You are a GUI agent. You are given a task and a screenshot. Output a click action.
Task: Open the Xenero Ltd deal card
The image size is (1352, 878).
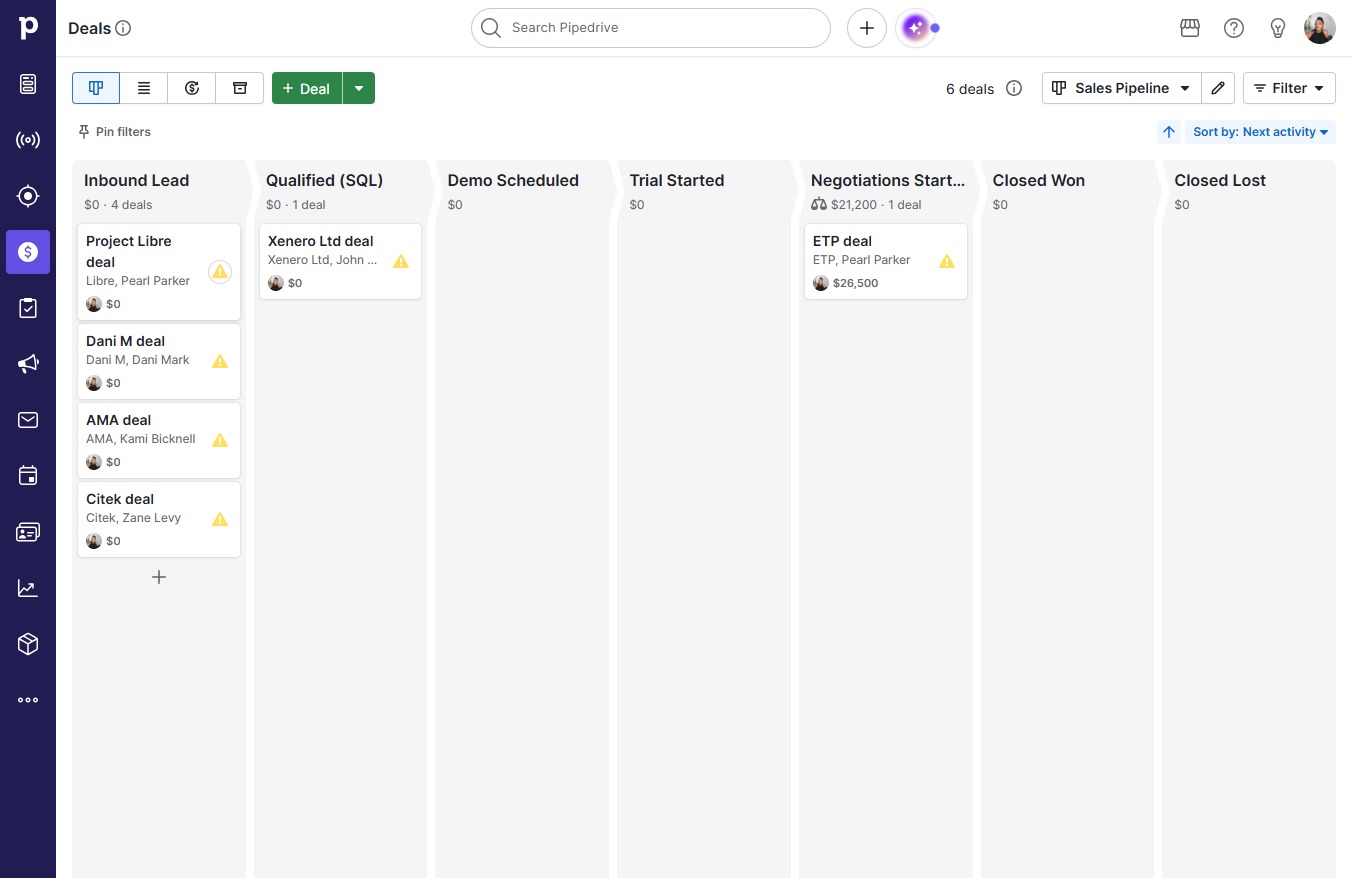point(340,261)
